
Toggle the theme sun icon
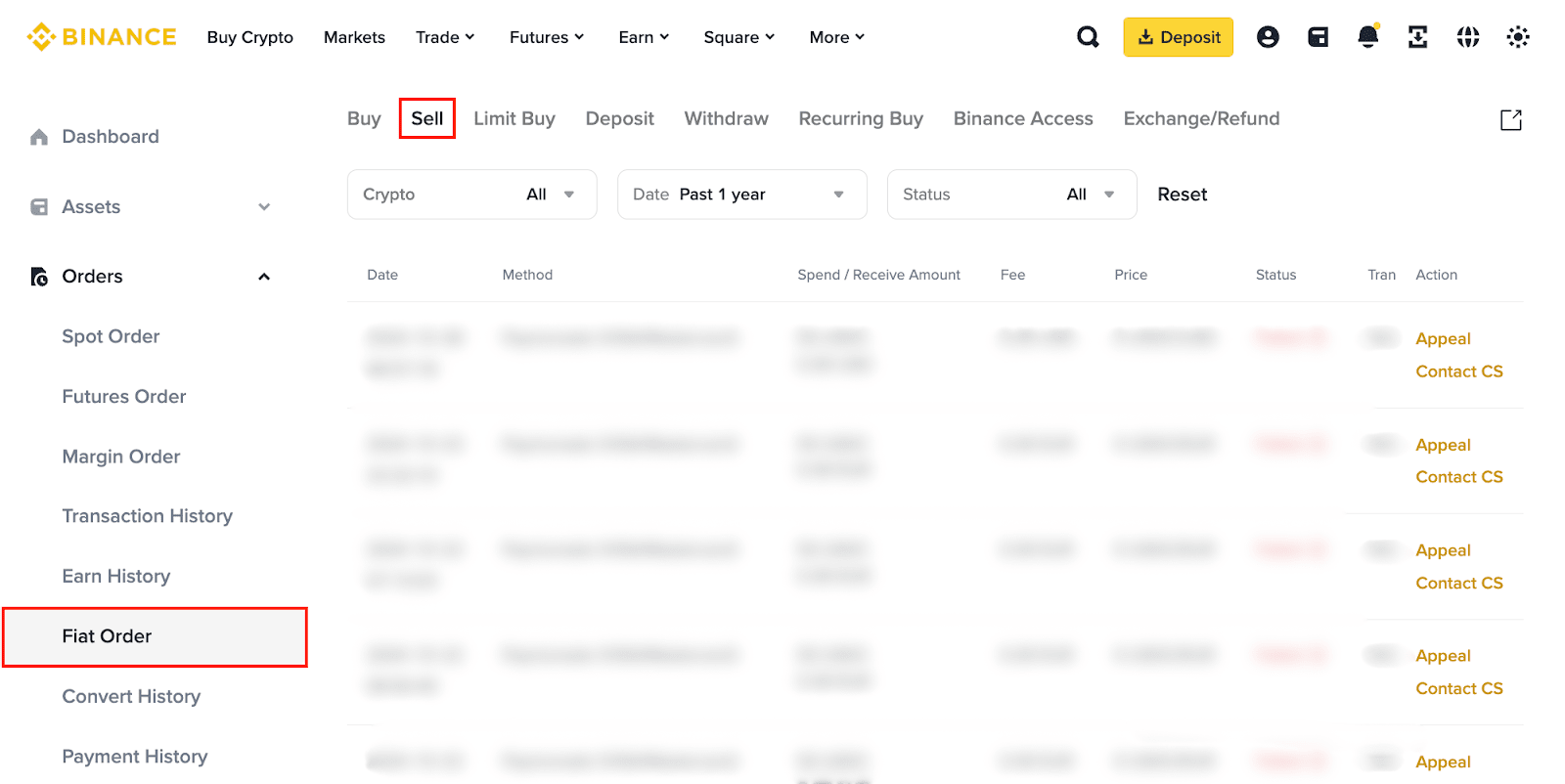[x=1517, y=37]
